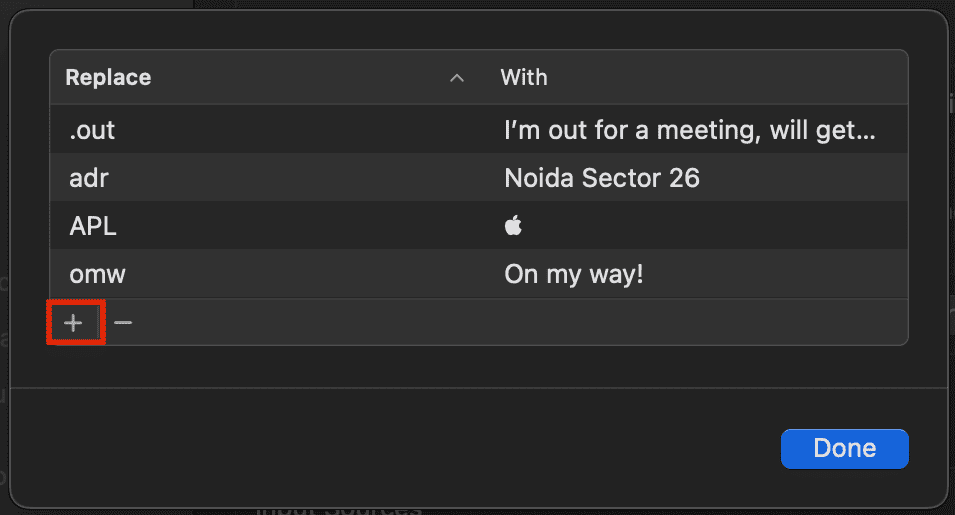Click the With column header
Screen dimensions: 955x515
click(524, 78)
